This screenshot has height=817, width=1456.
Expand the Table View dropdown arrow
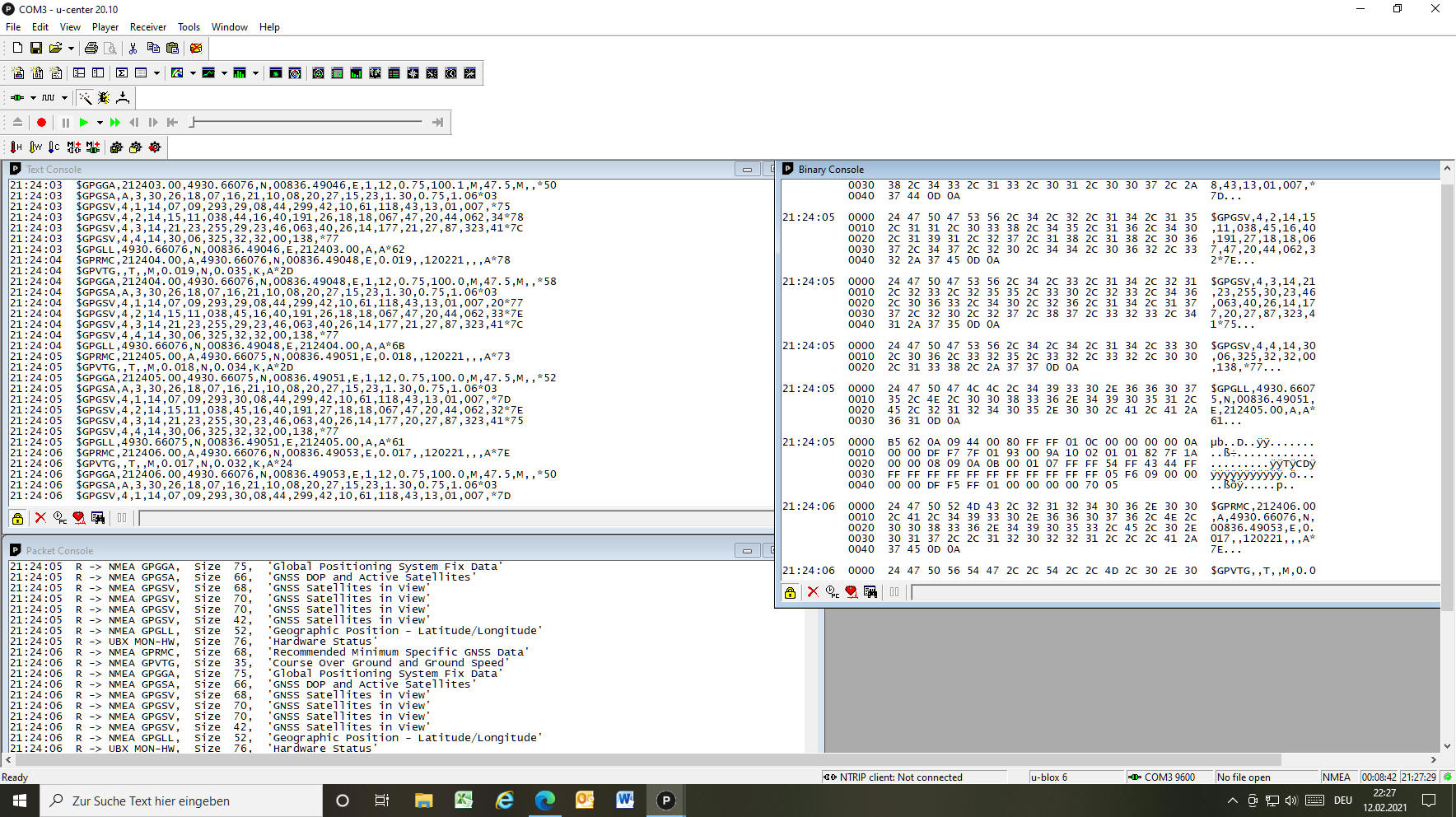(x=156, y=73)
